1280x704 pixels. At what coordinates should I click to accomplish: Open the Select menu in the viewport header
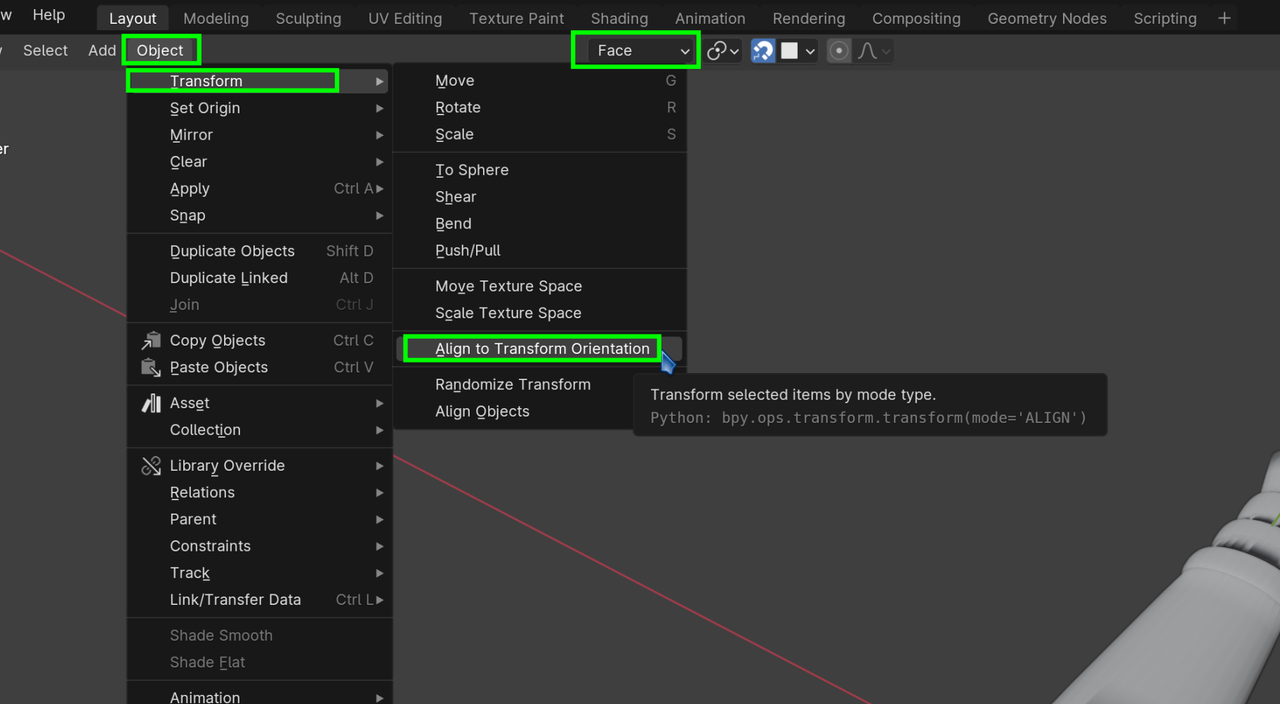tap(45, 50)
